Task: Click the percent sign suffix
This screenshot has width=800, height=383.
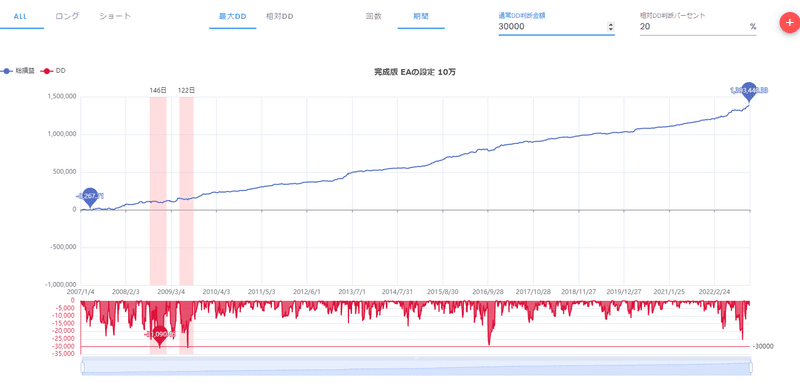Action: [x=753, y=27]
